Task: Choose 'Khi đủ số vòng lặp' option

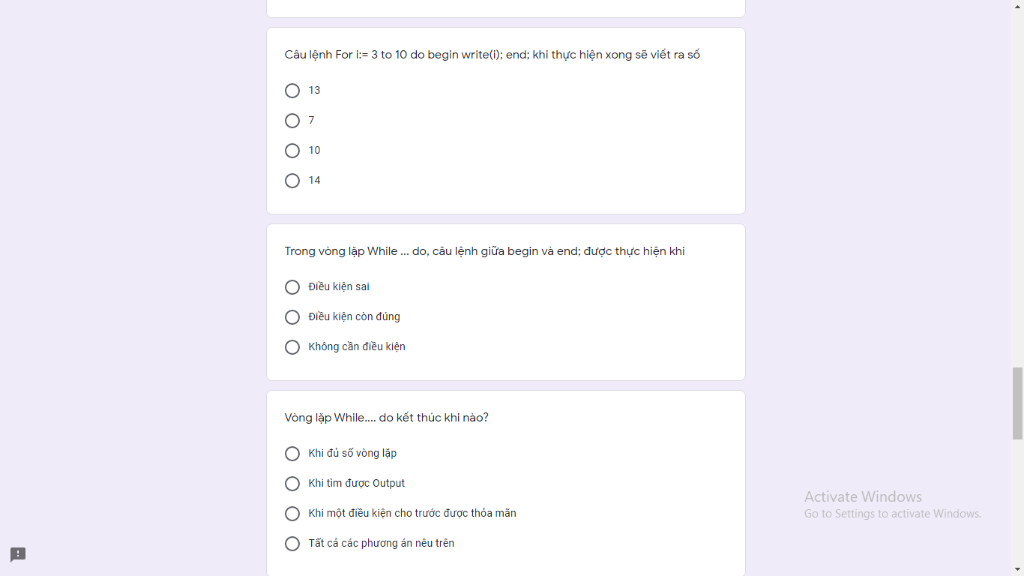Action: [x=292, y=454]
